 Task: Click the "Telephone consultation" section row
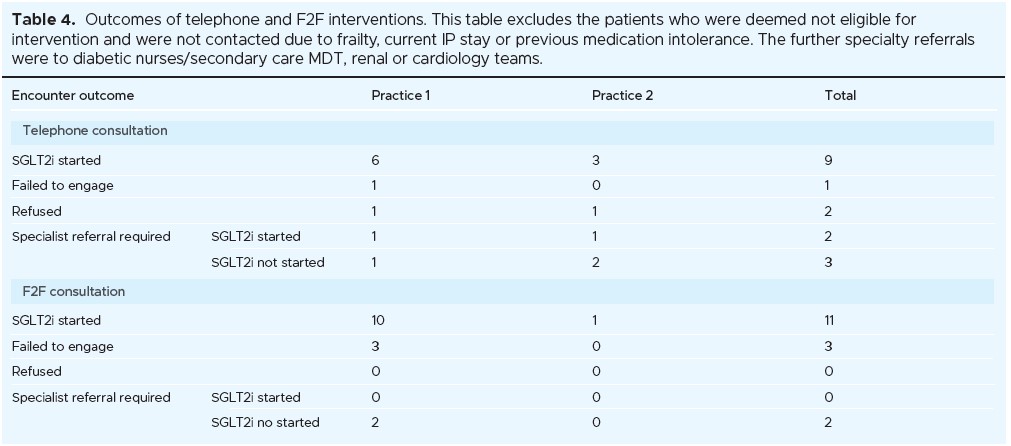click(95, 131)
